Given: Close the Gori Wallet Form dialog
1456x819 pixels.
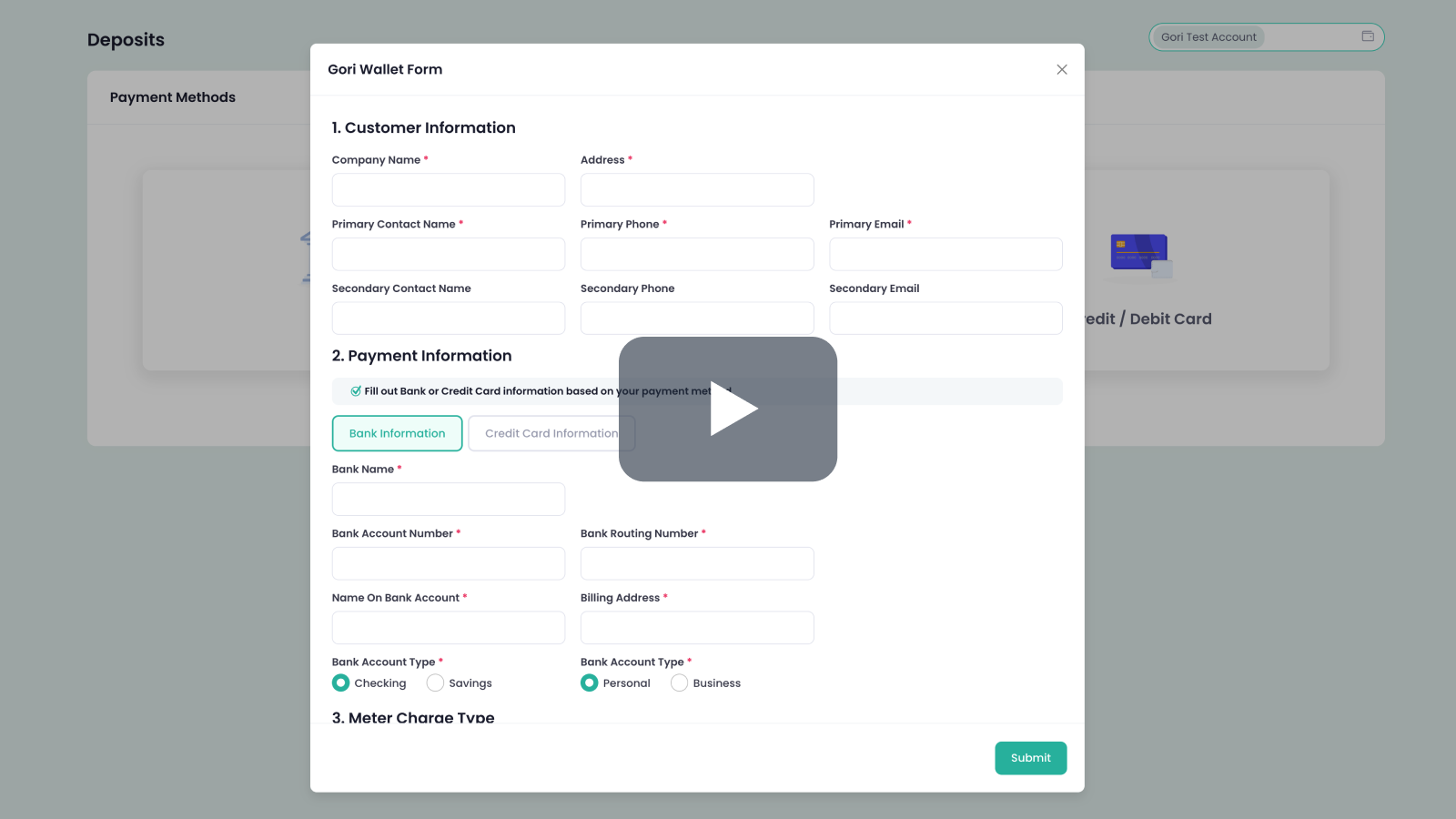Looking at the screenshot, I should click(1061, 70).
